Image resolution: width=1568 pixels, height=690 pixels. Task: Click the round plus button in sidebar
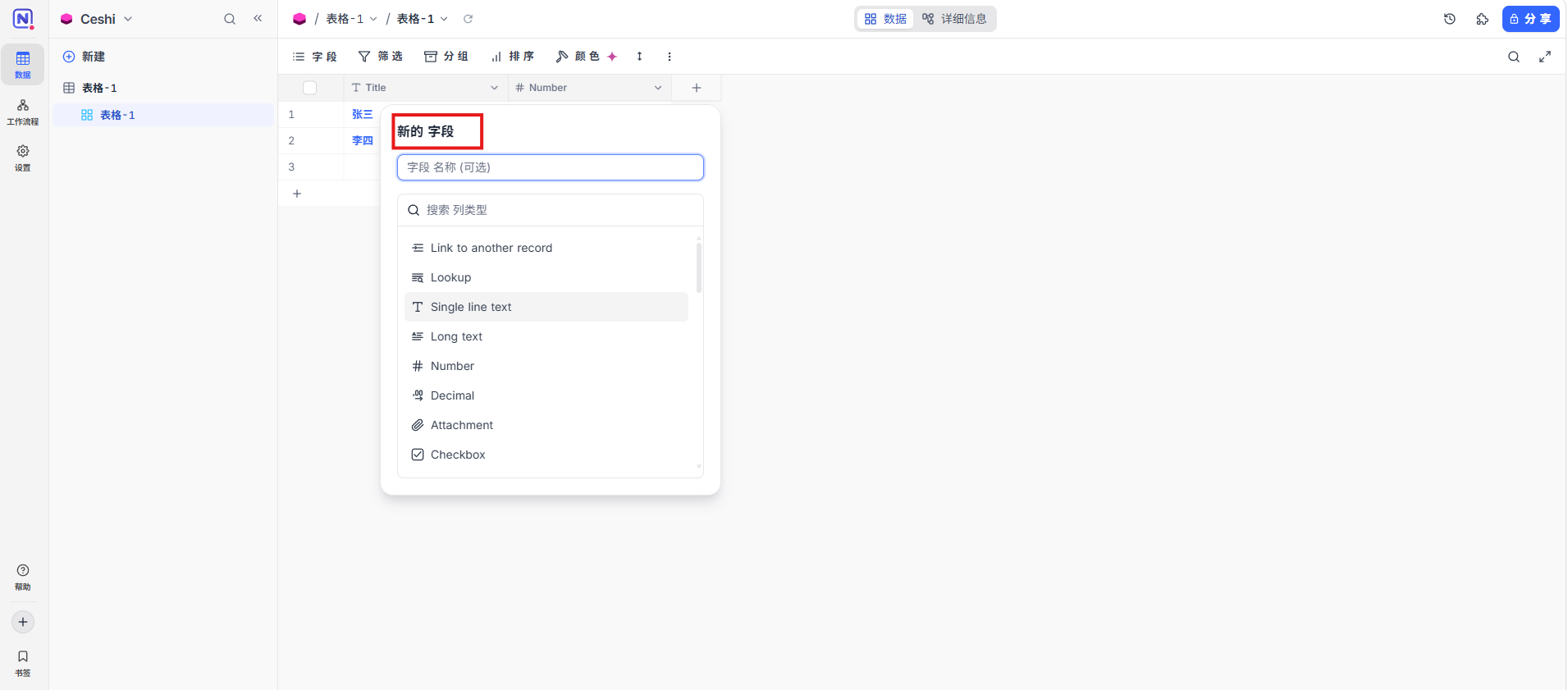click(x=23, y=622)
